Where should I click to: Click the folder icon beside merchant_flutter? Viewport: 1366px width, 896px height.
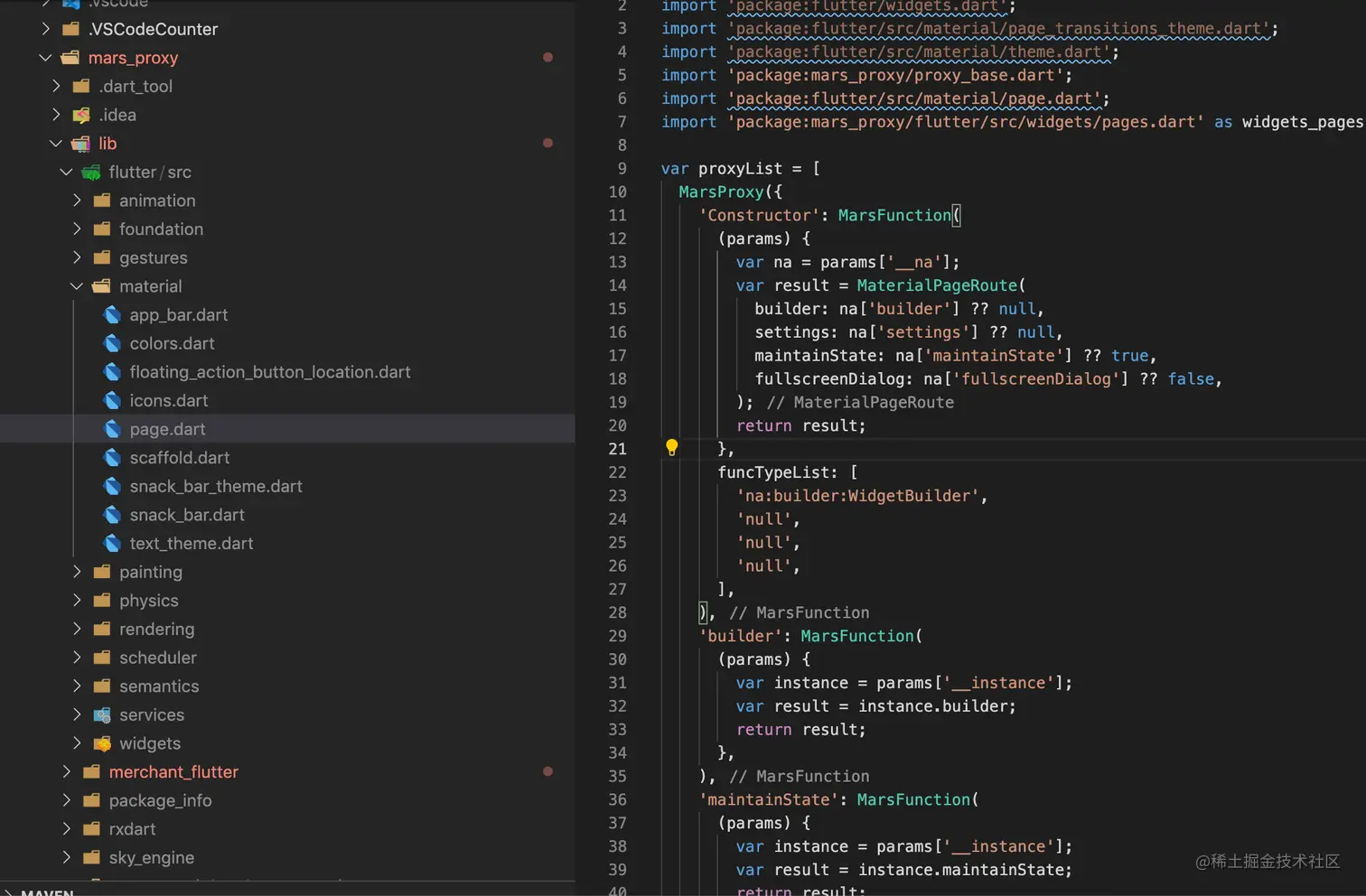coord(91,772)
